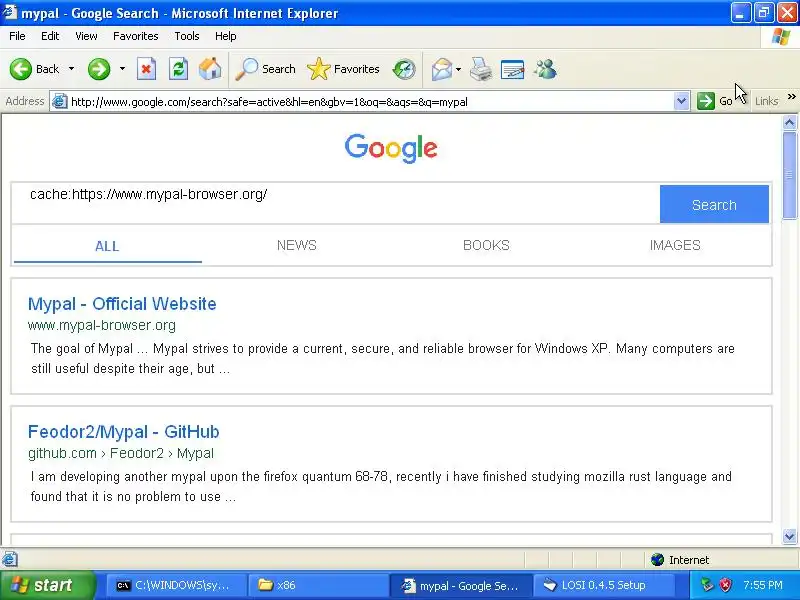Switch to x86 folder taskbar item
This screenshot has width=800, height=600.
pyautogui.click(x=318, y=585)
